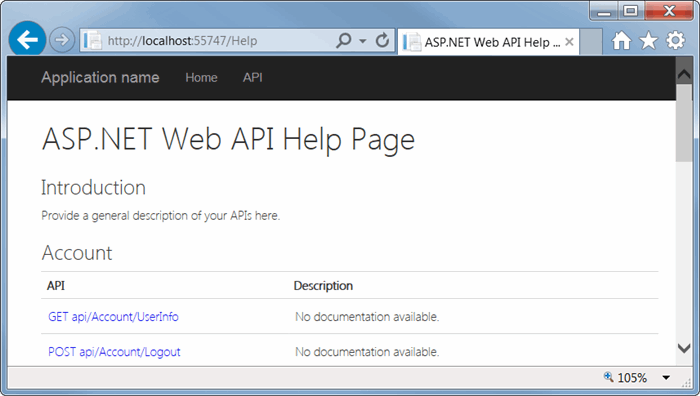Screen dimensions: 700x396
Task: Click the Application name brand link
Action: [100, 78]
